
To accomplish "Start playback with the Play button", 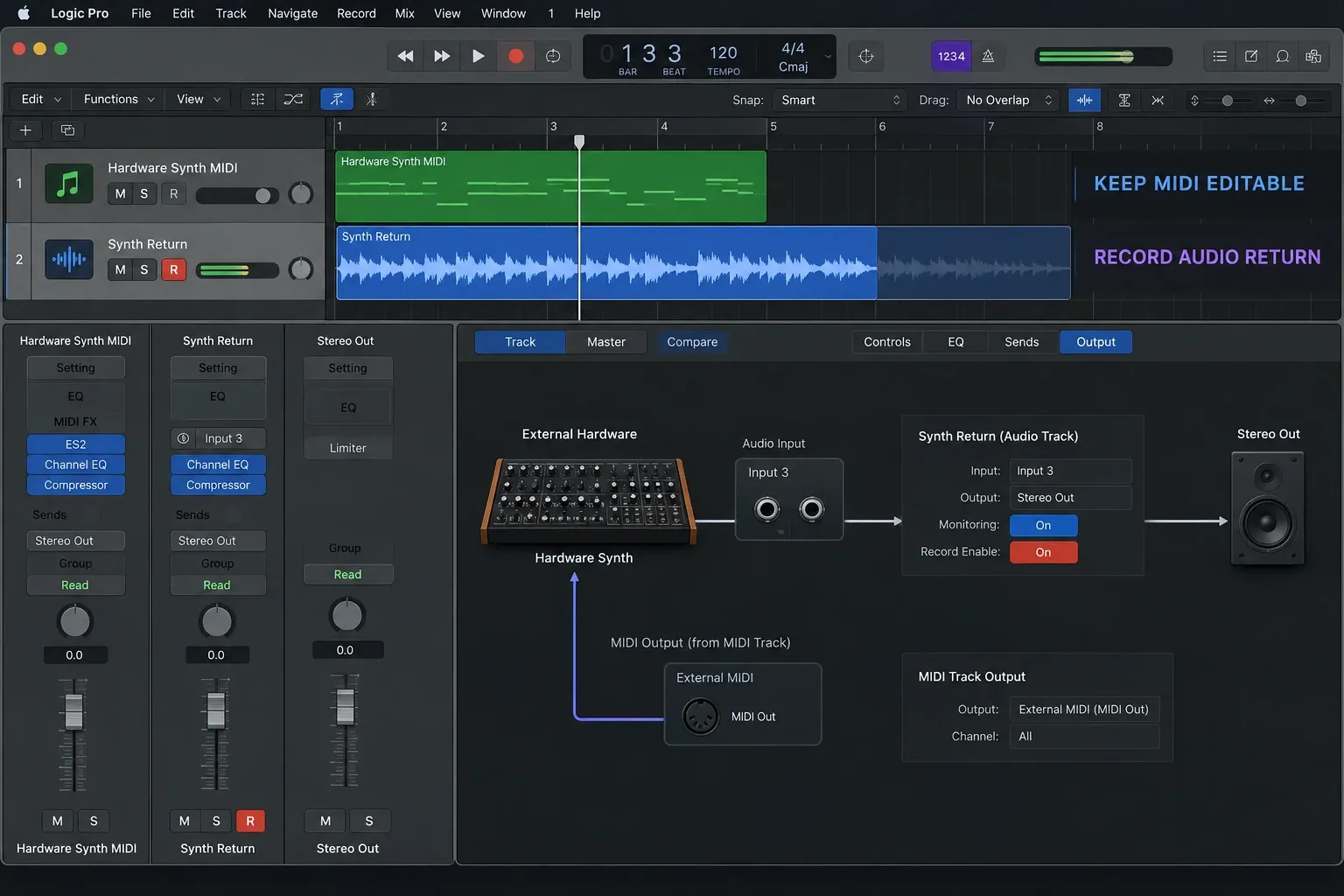I will coord(478,56).
